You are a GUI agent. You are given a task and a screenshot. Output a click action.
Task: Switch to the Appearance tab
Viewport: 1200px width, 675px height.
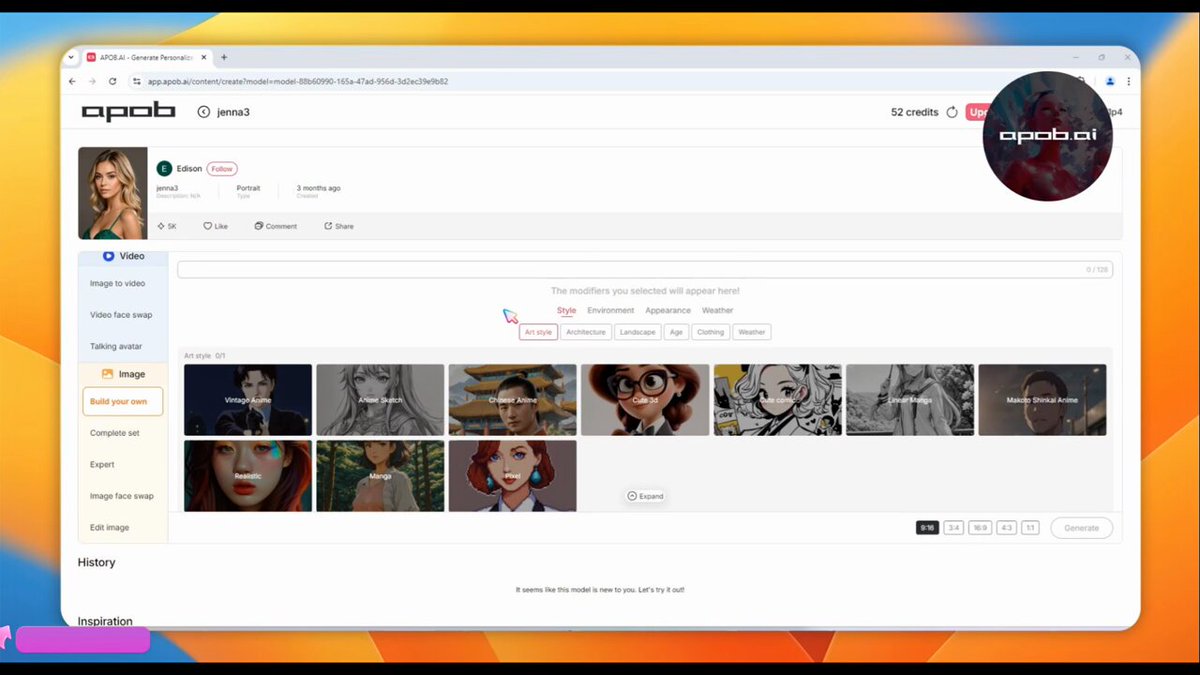pyautogui.click(x=668, y=310)
